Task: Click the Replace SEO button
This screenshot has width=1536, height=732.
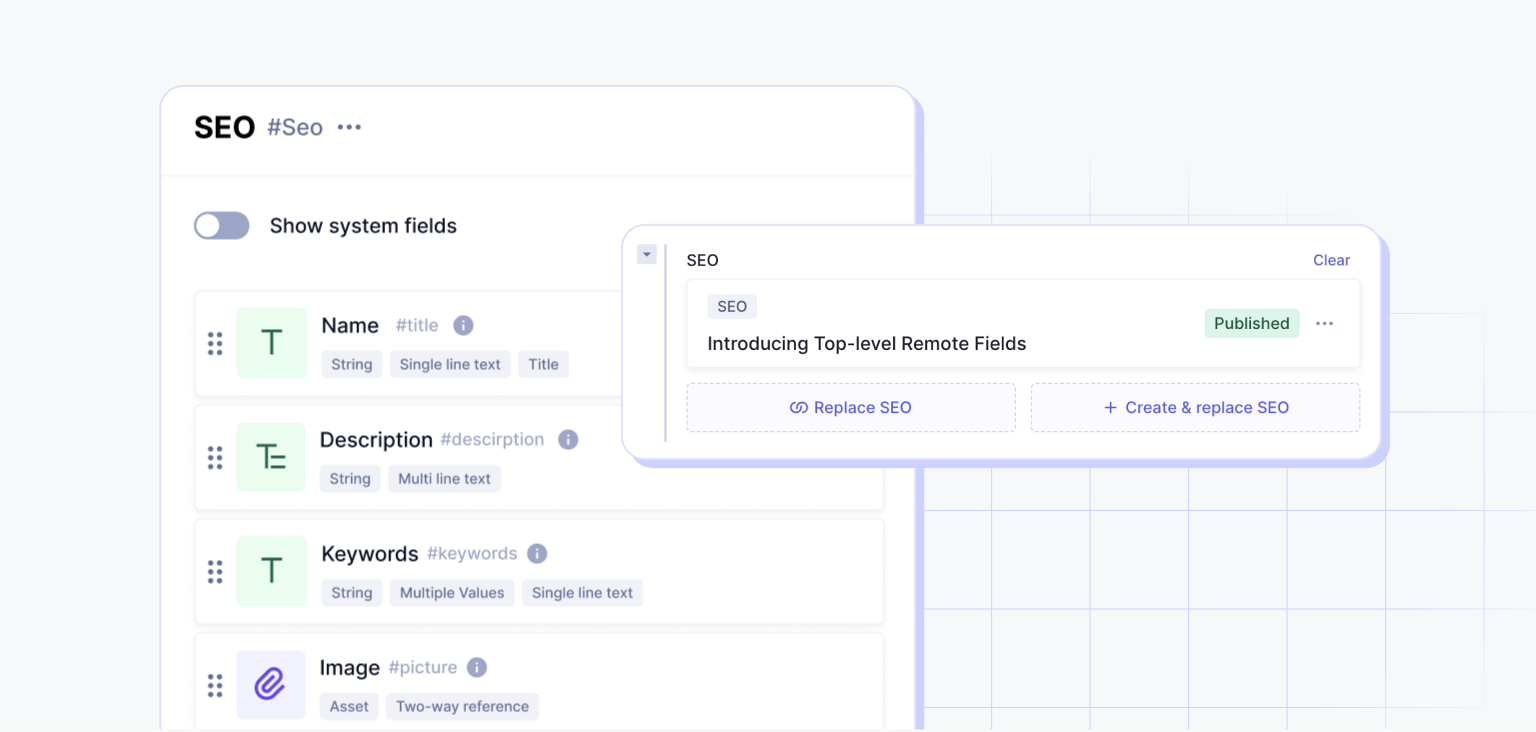Action: 851,407
